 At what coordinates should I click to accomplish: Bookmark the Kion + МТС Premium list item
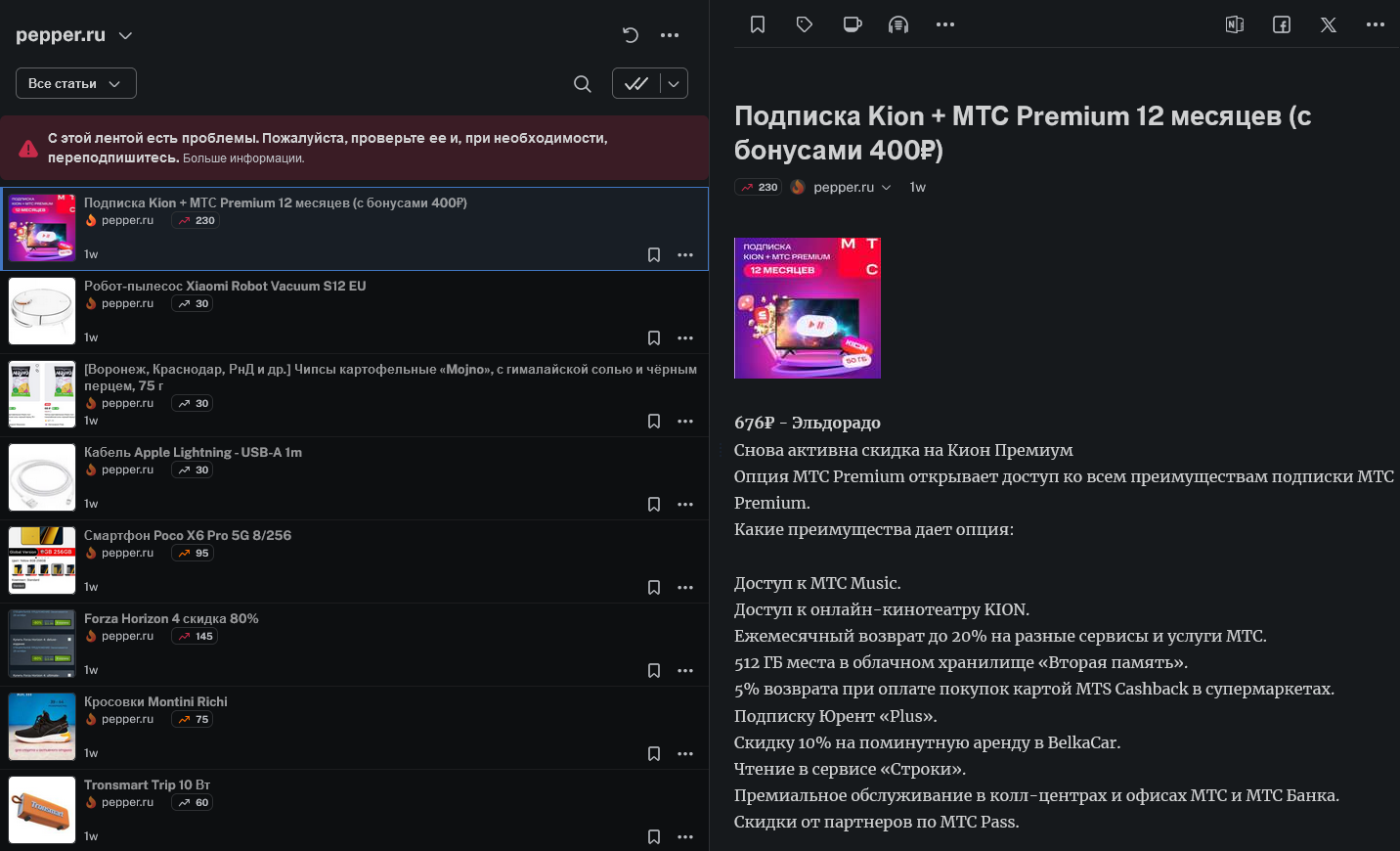pos(654,254)
